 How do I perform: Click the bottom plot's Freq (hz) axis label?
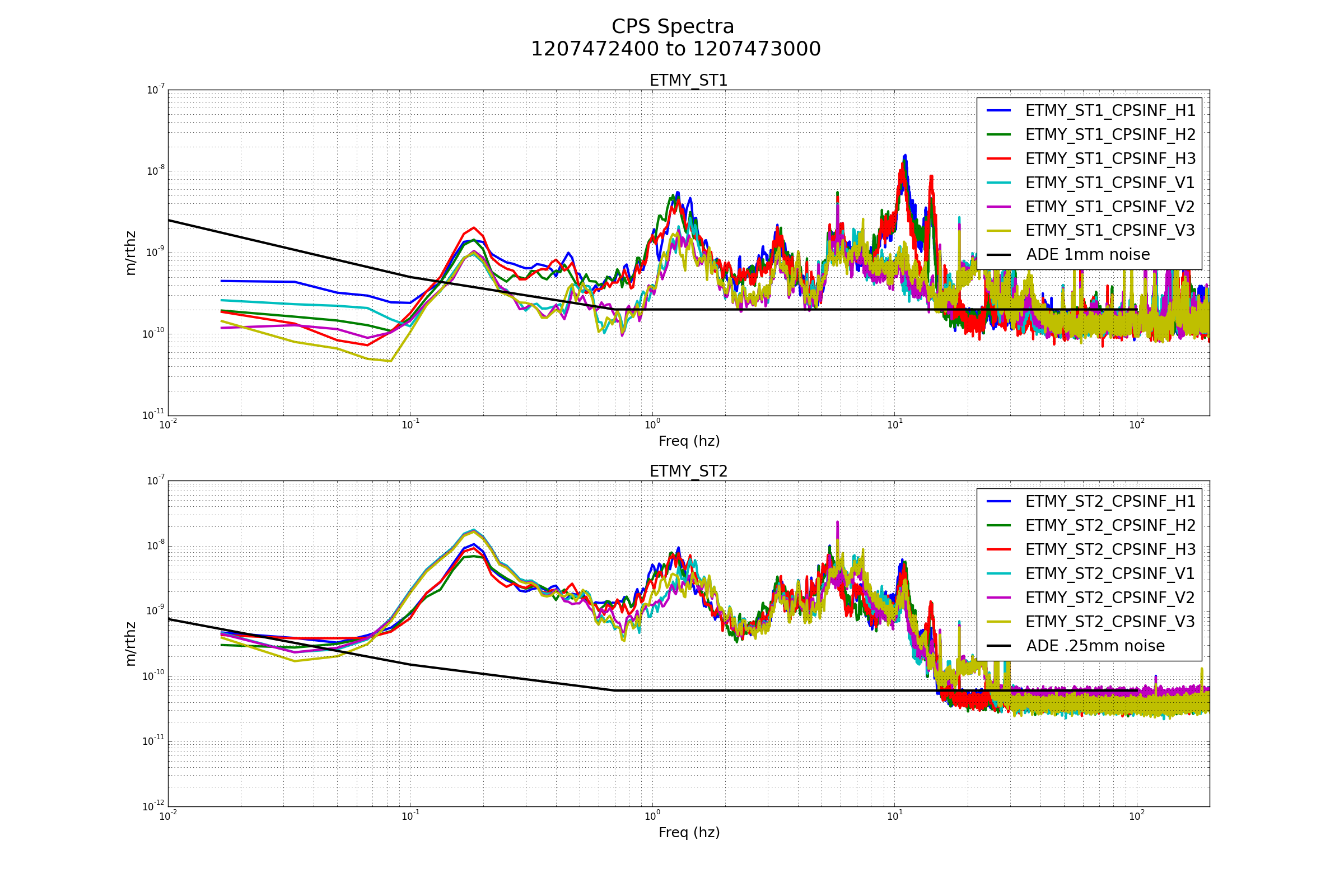(x=689, y=833)
